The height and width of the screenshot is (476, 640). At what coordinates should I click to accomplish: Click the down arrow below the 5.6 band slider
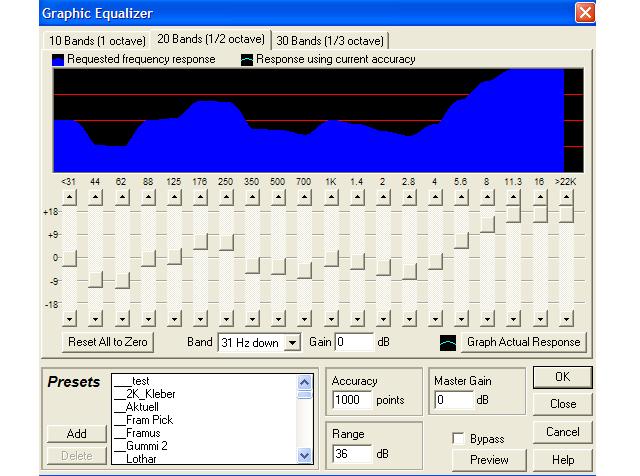click(461, 318)
